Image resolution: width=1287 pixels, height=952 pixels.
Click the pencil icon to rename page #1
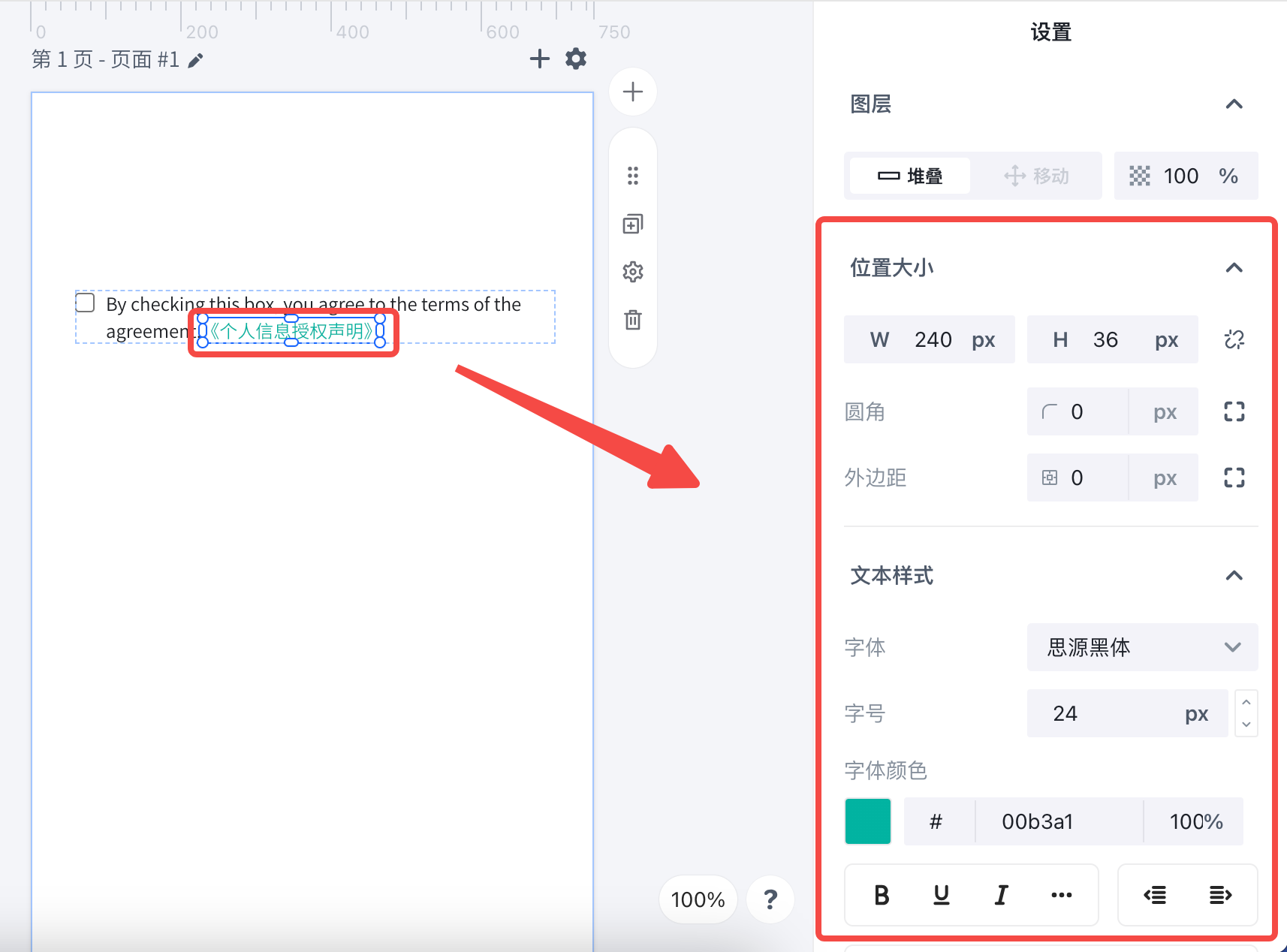[x=195, y=60]
